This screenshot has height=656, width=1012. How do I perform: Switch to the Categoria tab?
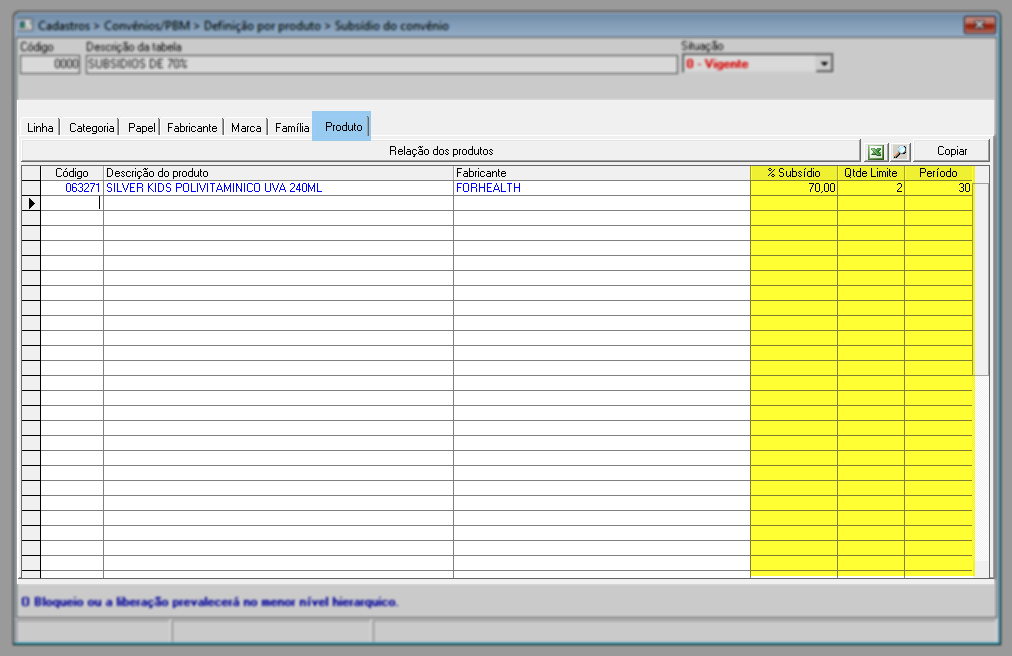point(91,127)
